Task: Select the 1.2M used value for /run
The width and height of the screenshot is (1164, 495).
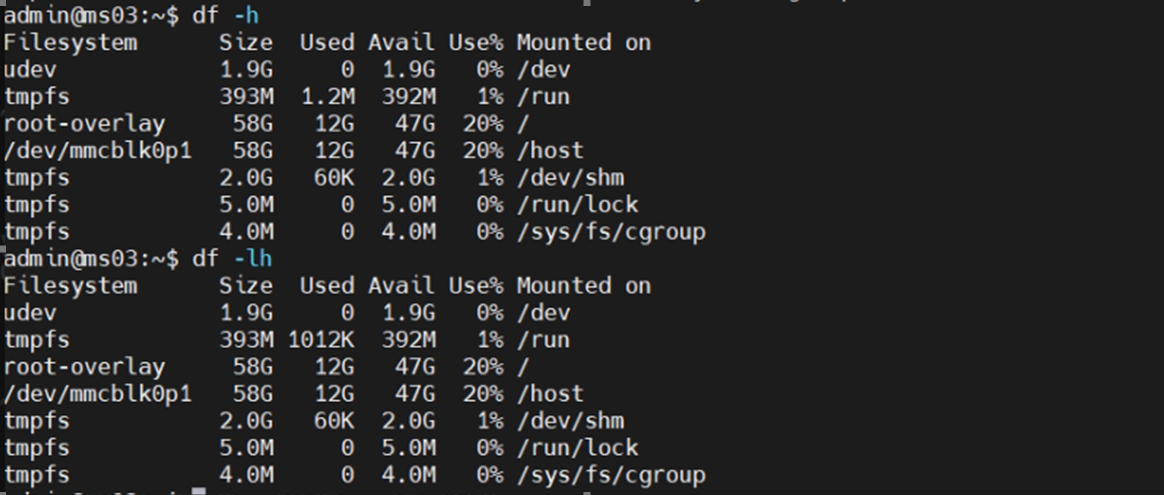Action: tap(326, 96)
